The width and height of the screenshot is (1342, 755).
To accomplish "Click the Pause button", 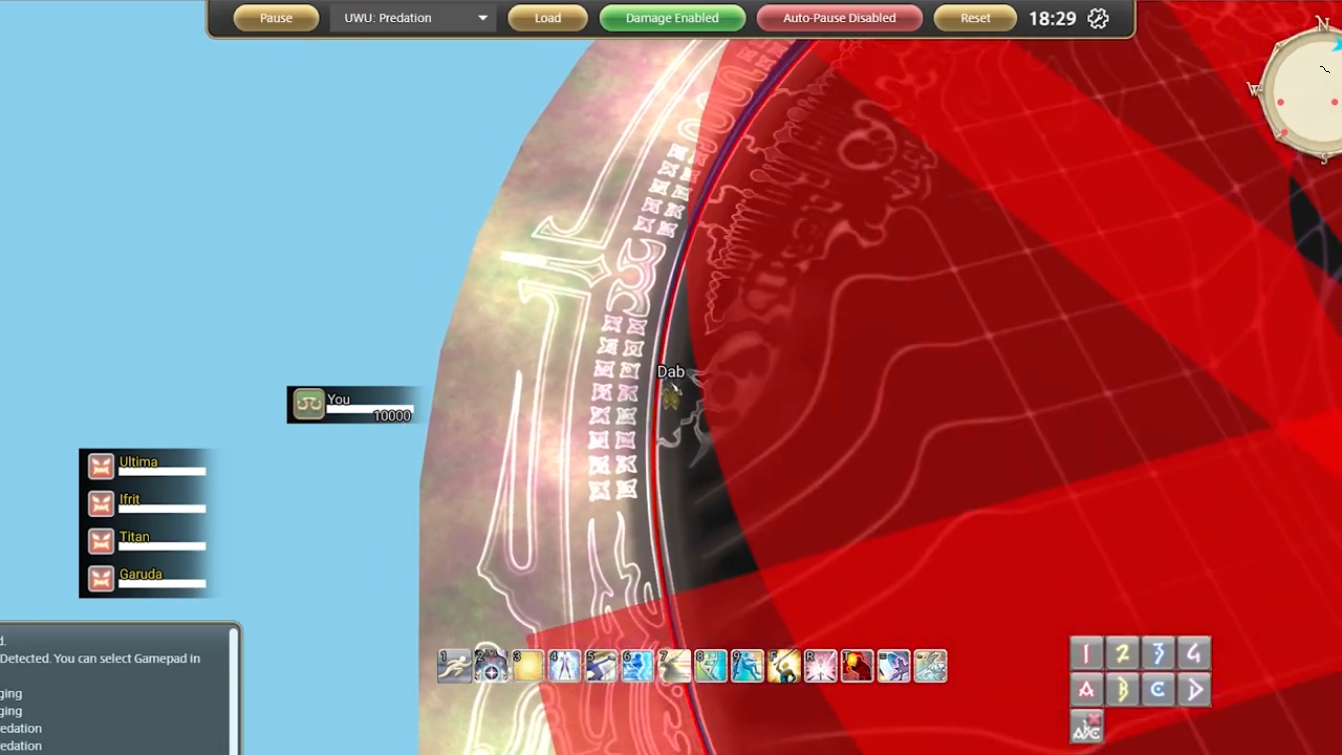I will pyautogui.click(x=276, y=18).
